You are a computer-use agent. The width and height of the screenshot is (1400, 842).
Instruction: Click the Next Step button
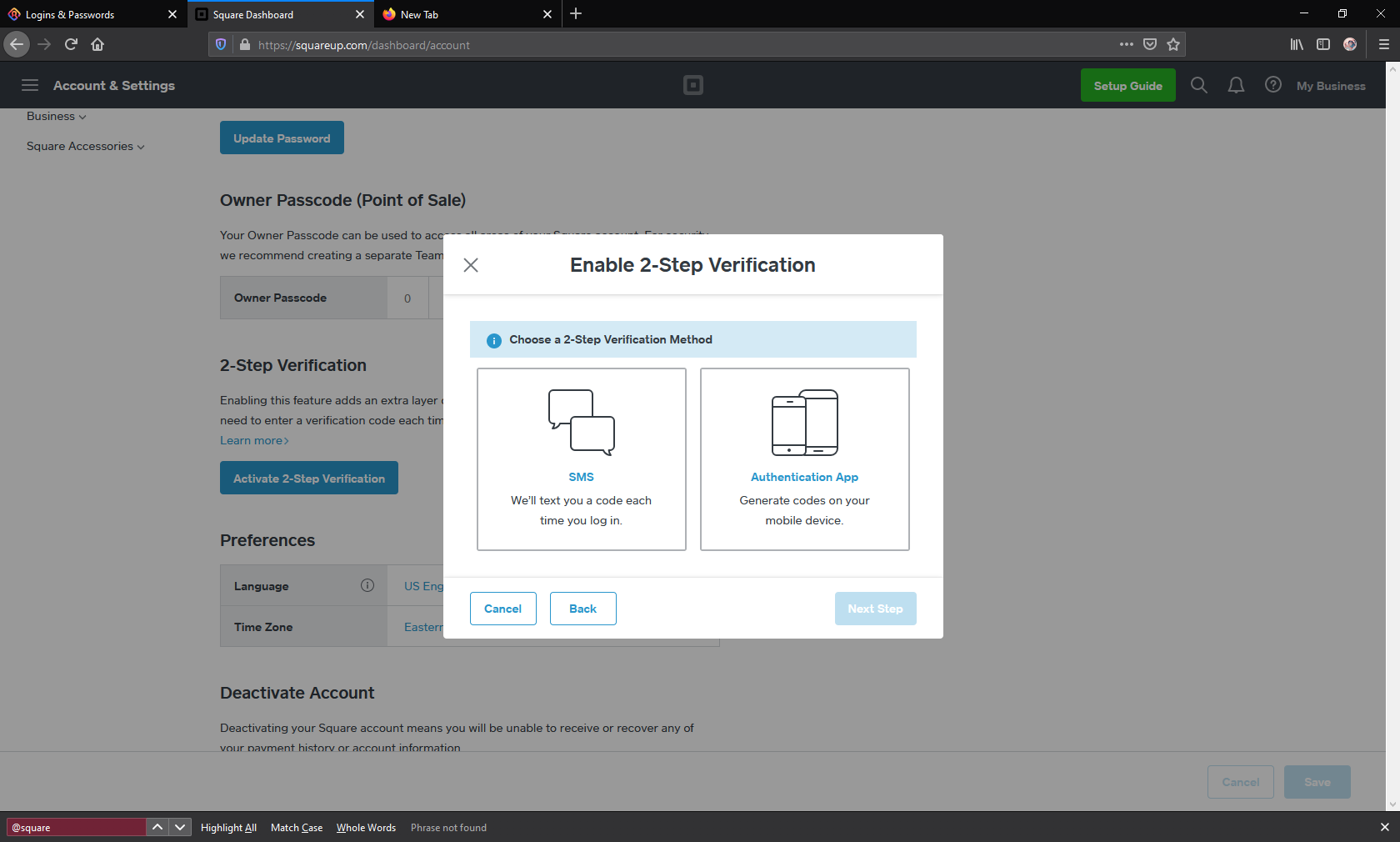click(x=876, y=609)
